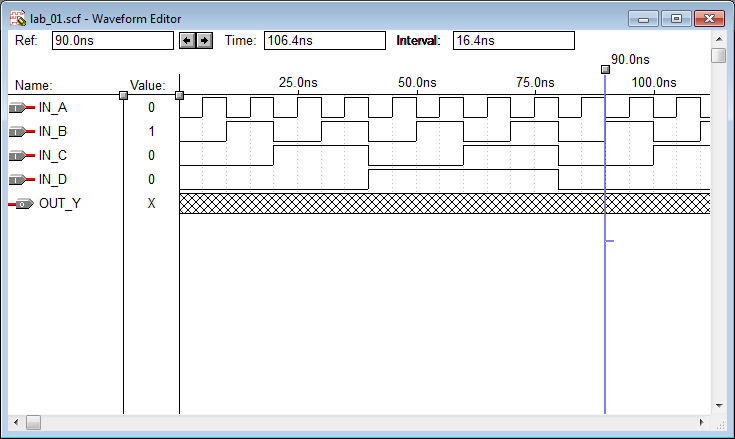
Task: Click the IN_D value 0 cell
Action: click(x=151, y=179)
